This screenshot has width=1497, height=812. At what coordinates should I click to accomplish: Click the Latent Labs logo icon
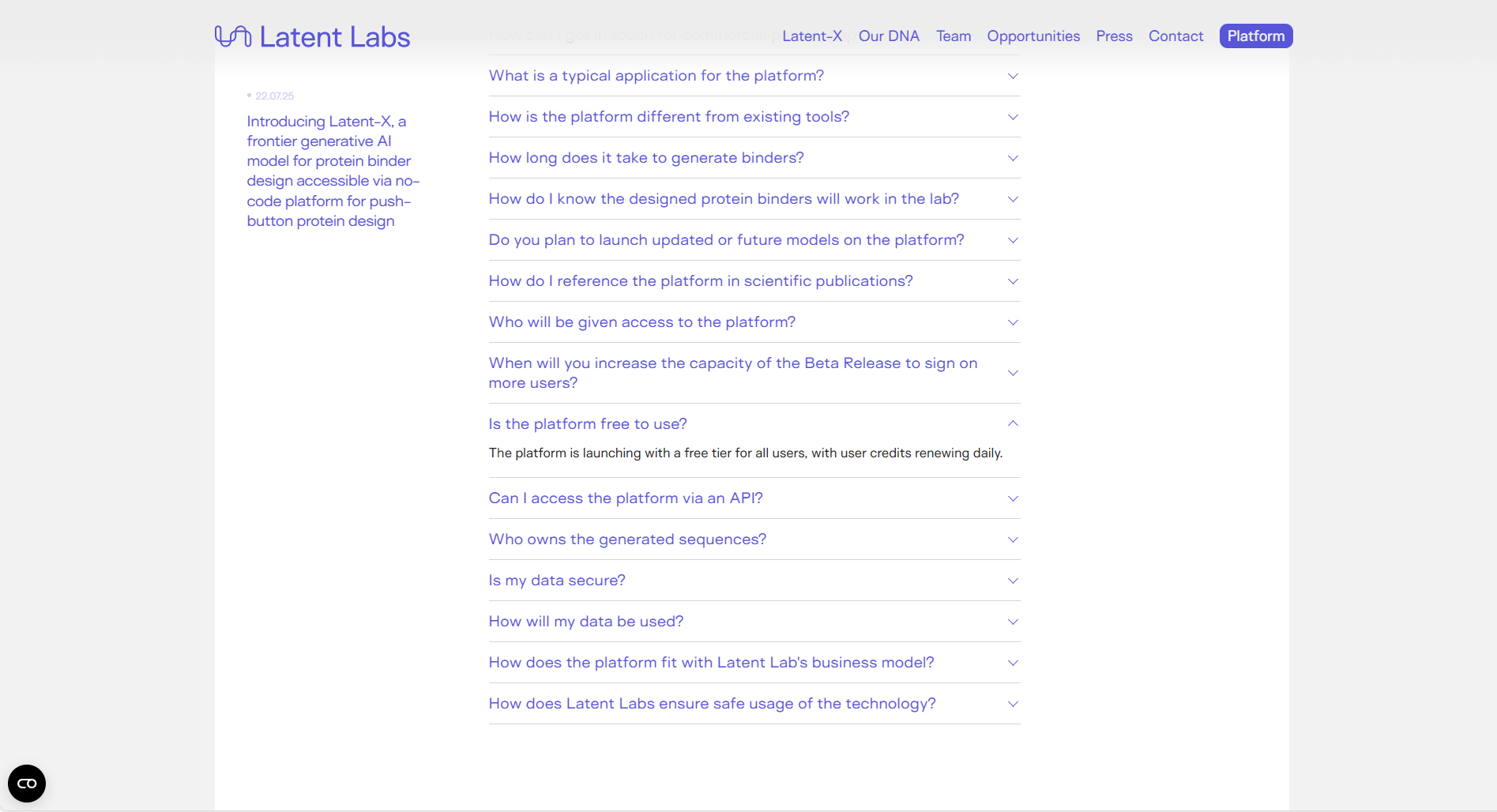[x=233, y=36]
